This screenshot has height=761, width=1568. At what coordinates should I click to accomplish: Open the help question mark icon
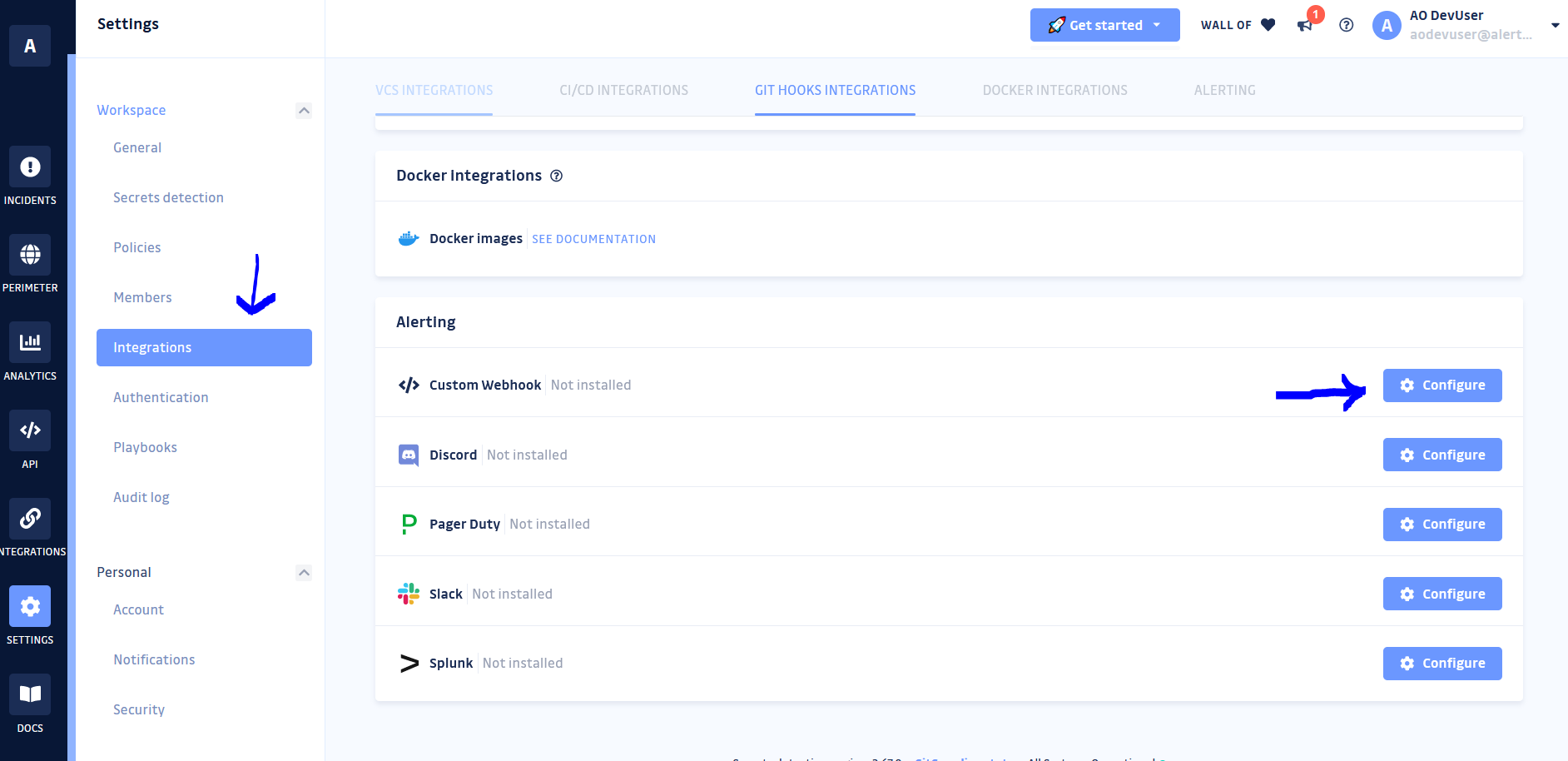(1346, 25)
